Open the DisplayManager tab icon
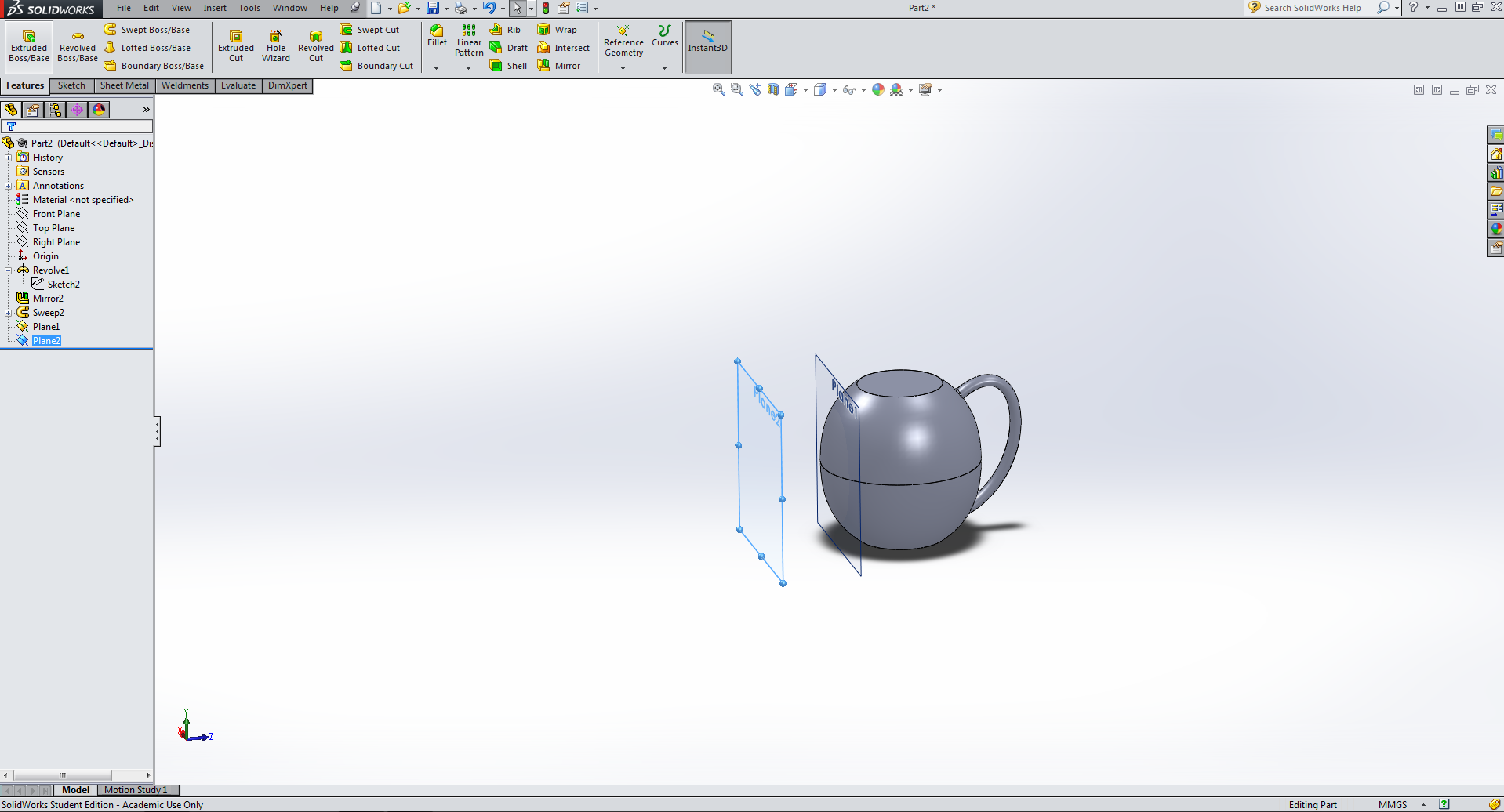This screenshot has height=812, width=1504. 99,110
